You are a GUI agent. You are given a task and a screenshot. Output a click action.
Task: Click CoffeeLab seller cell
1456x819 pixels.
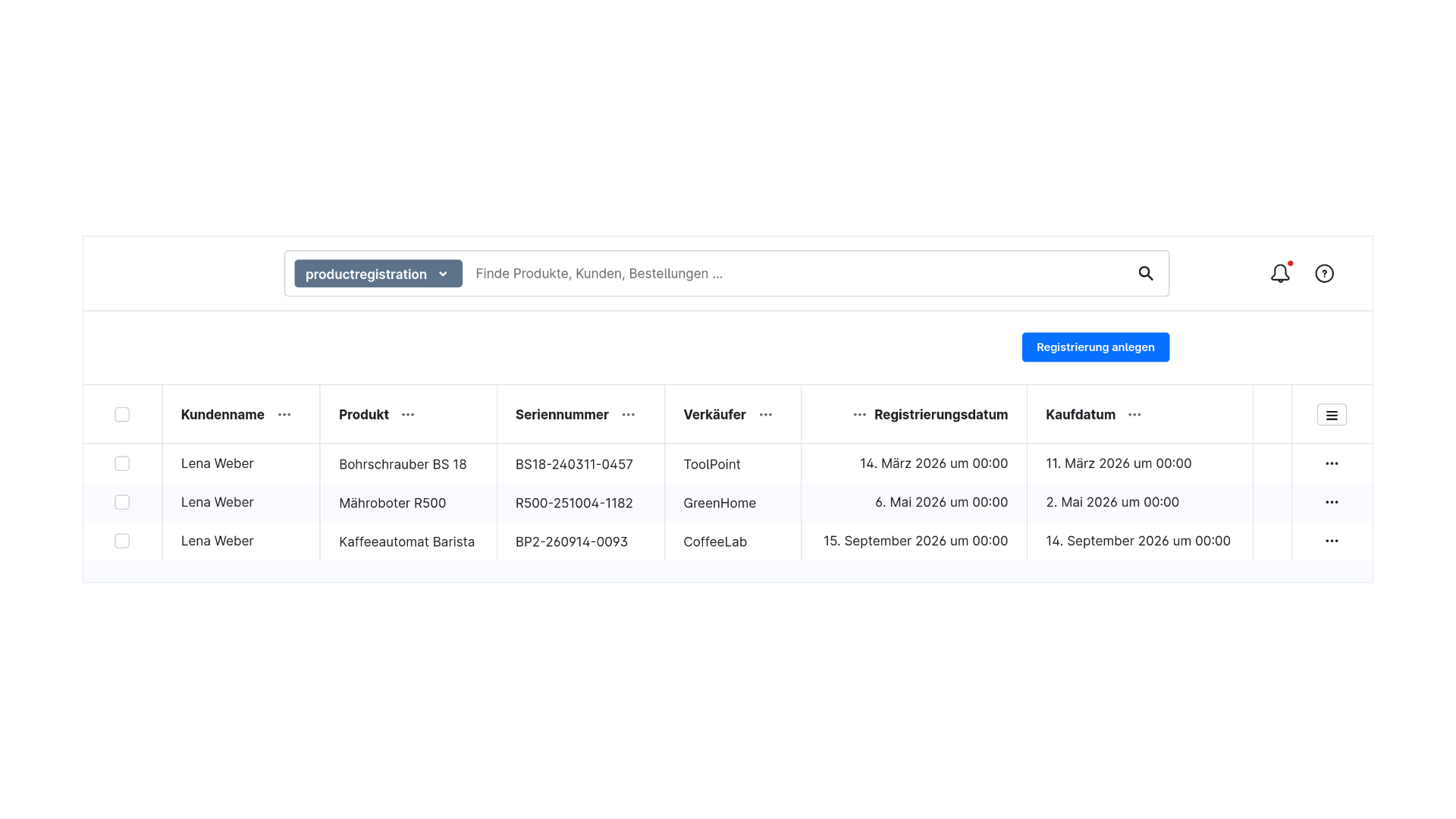click(x=715, y=541)
